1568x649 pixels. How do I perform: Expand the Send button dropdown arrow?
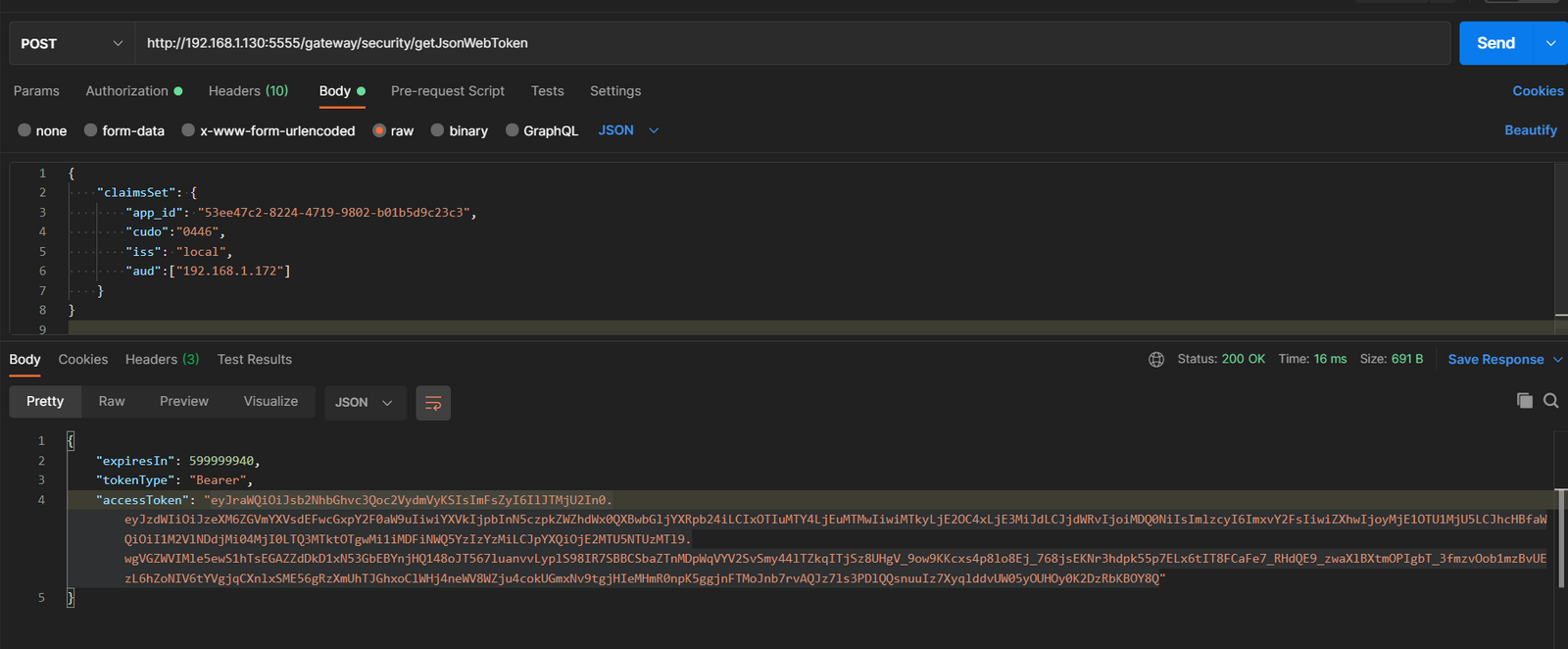(1550, 43)
